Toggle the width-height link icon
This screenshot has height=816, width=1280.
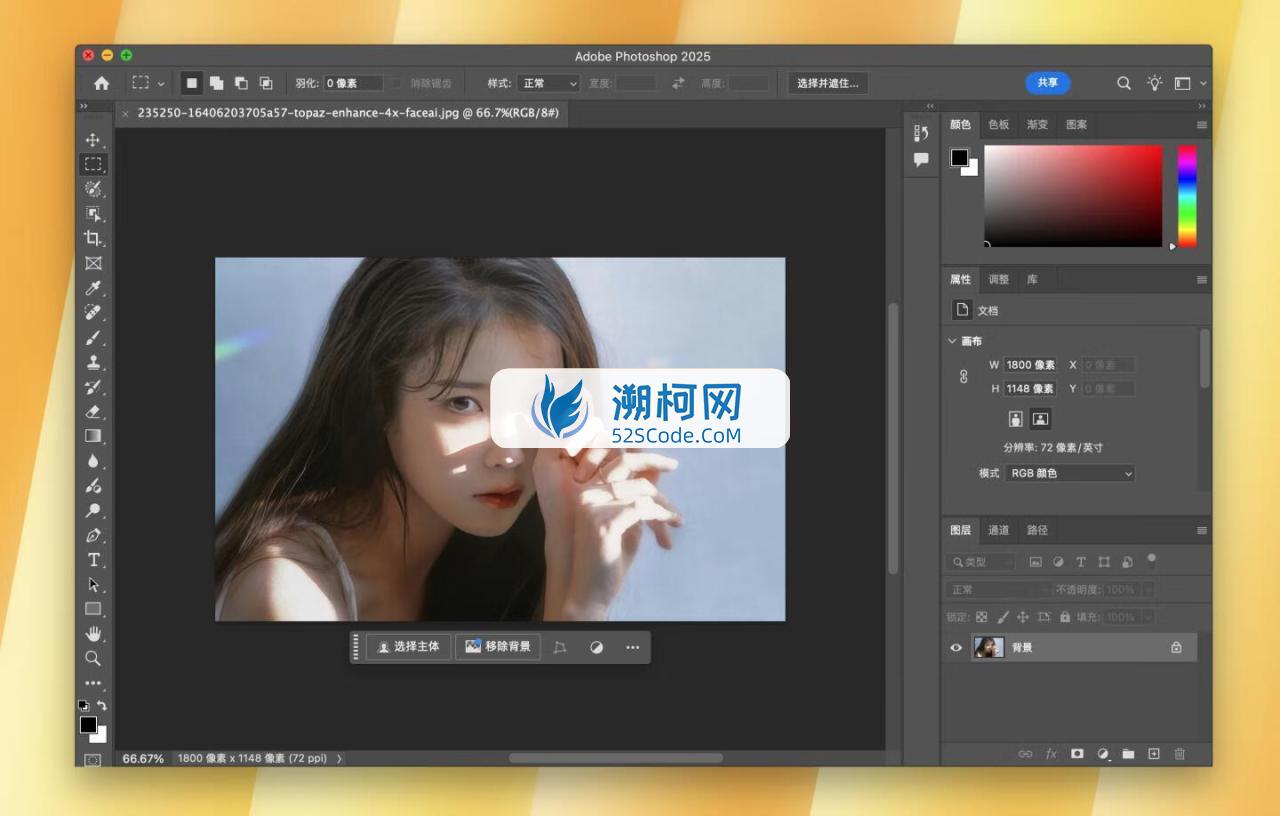[x=964, y=376]
